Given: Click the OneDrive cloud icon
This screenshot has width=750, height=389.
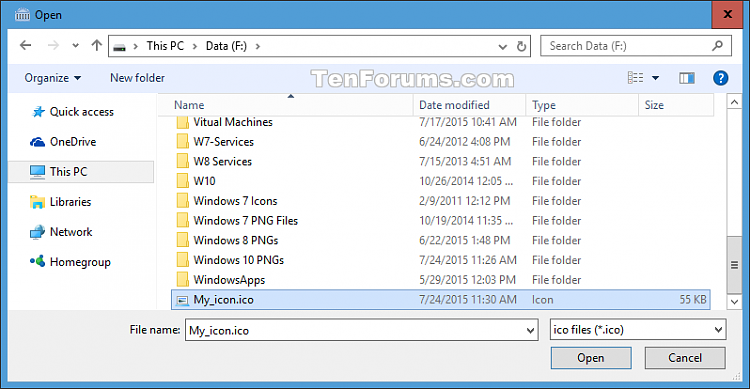Looking at the screenshot, I should pos(37,142).
